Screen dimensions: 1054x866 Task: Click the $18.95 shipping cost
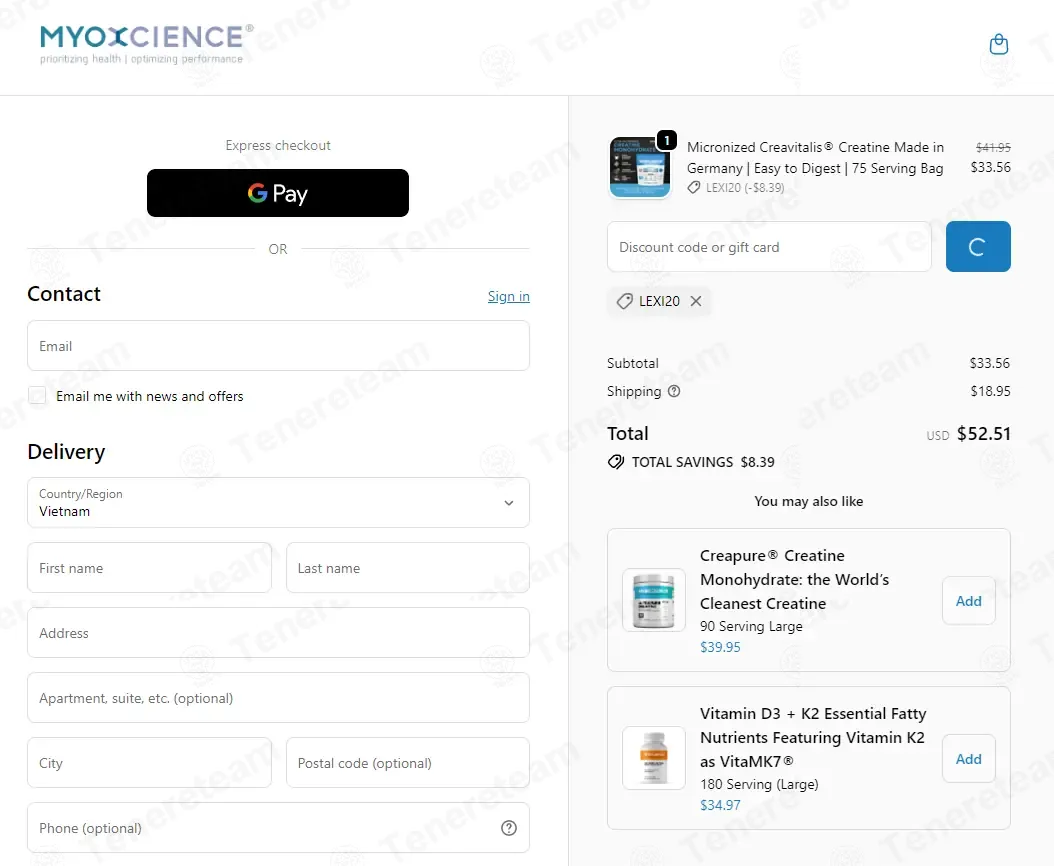click(990, 391)
